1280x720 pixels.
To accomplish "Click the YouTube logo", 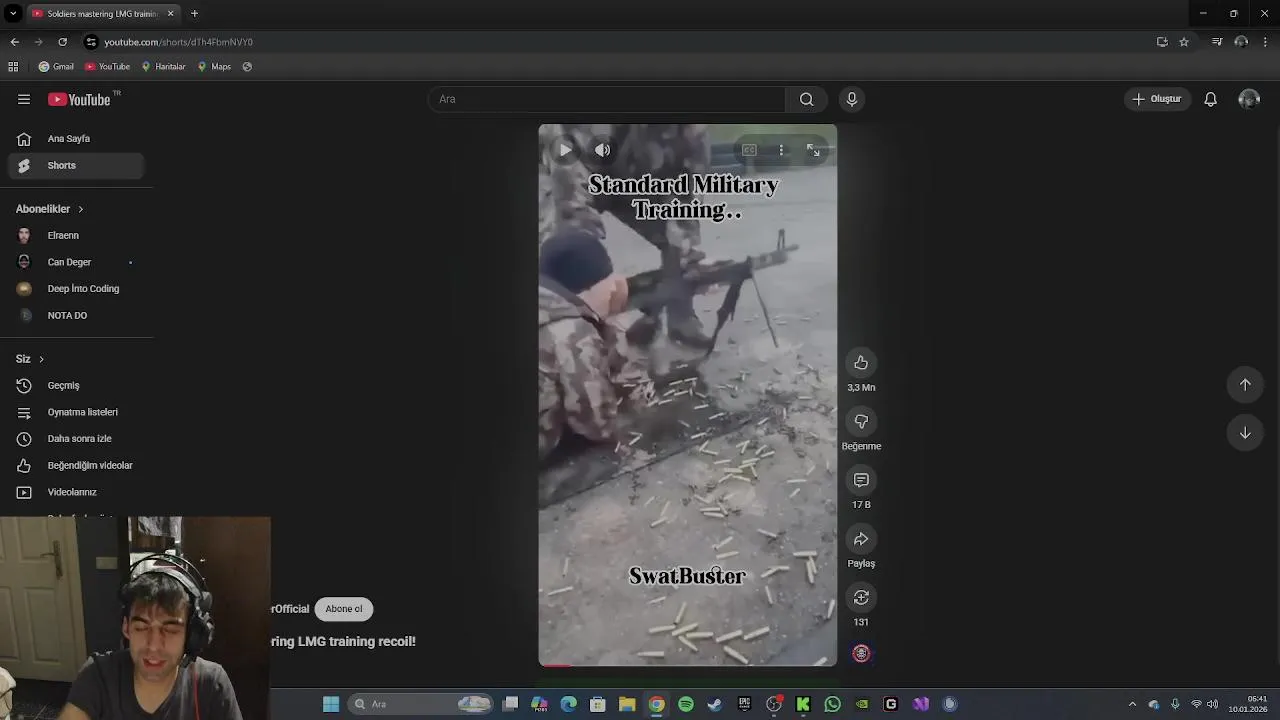I will [x=80, y=99].
